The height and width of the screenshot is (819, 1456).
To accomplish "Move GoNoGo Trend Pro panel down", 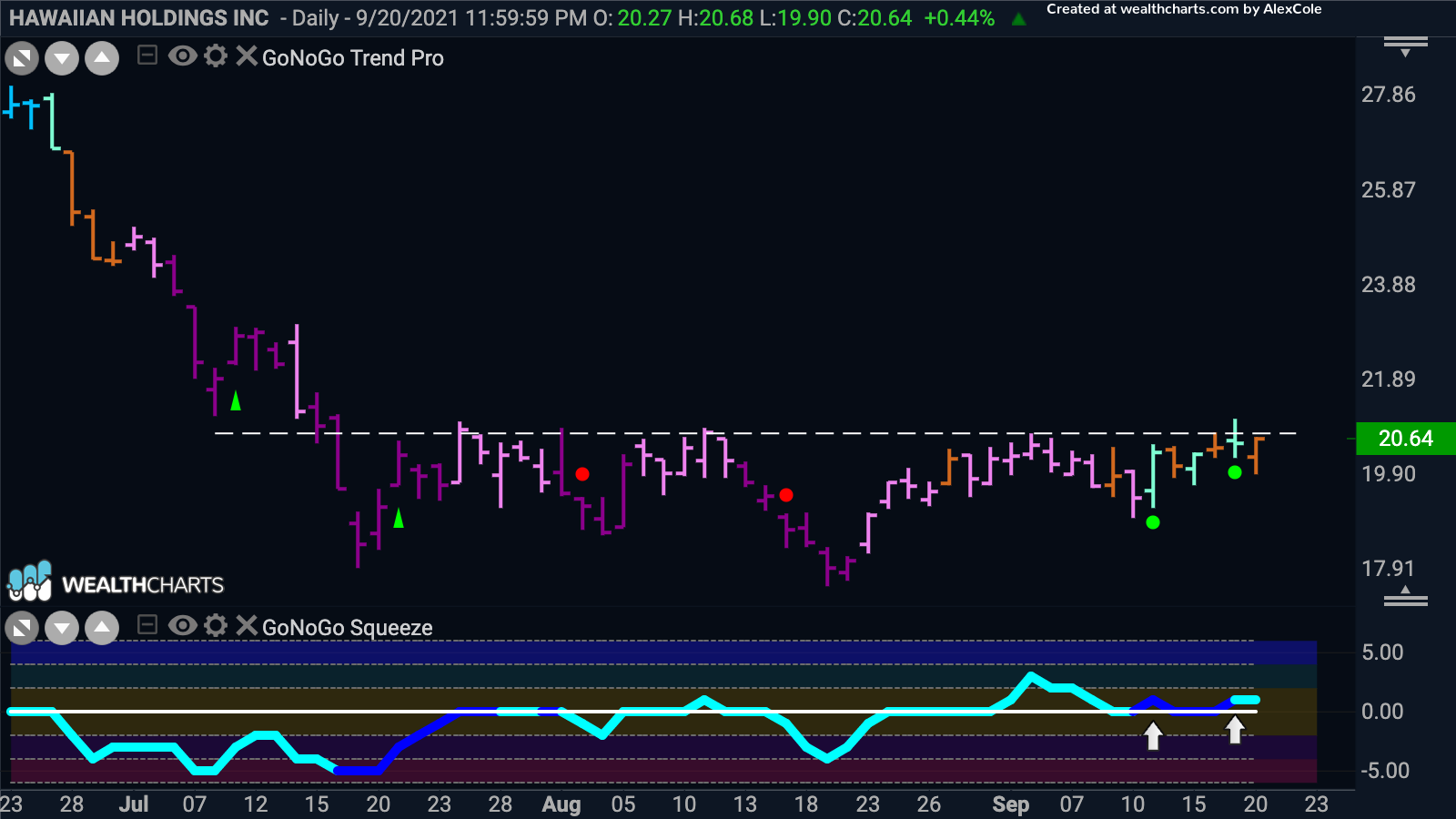I will (62, 60).
